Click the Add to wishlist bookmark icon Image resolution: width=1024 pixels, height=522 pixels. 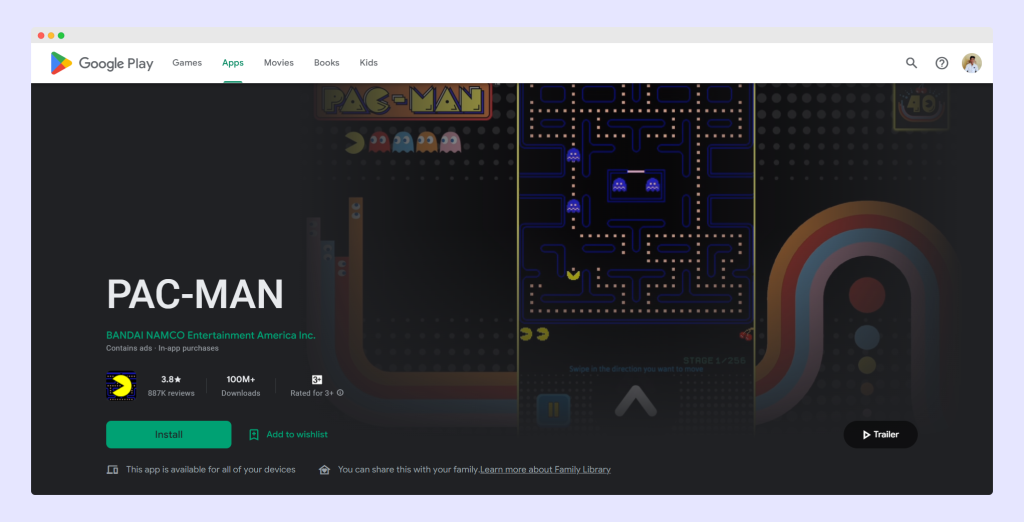(254, 434)
